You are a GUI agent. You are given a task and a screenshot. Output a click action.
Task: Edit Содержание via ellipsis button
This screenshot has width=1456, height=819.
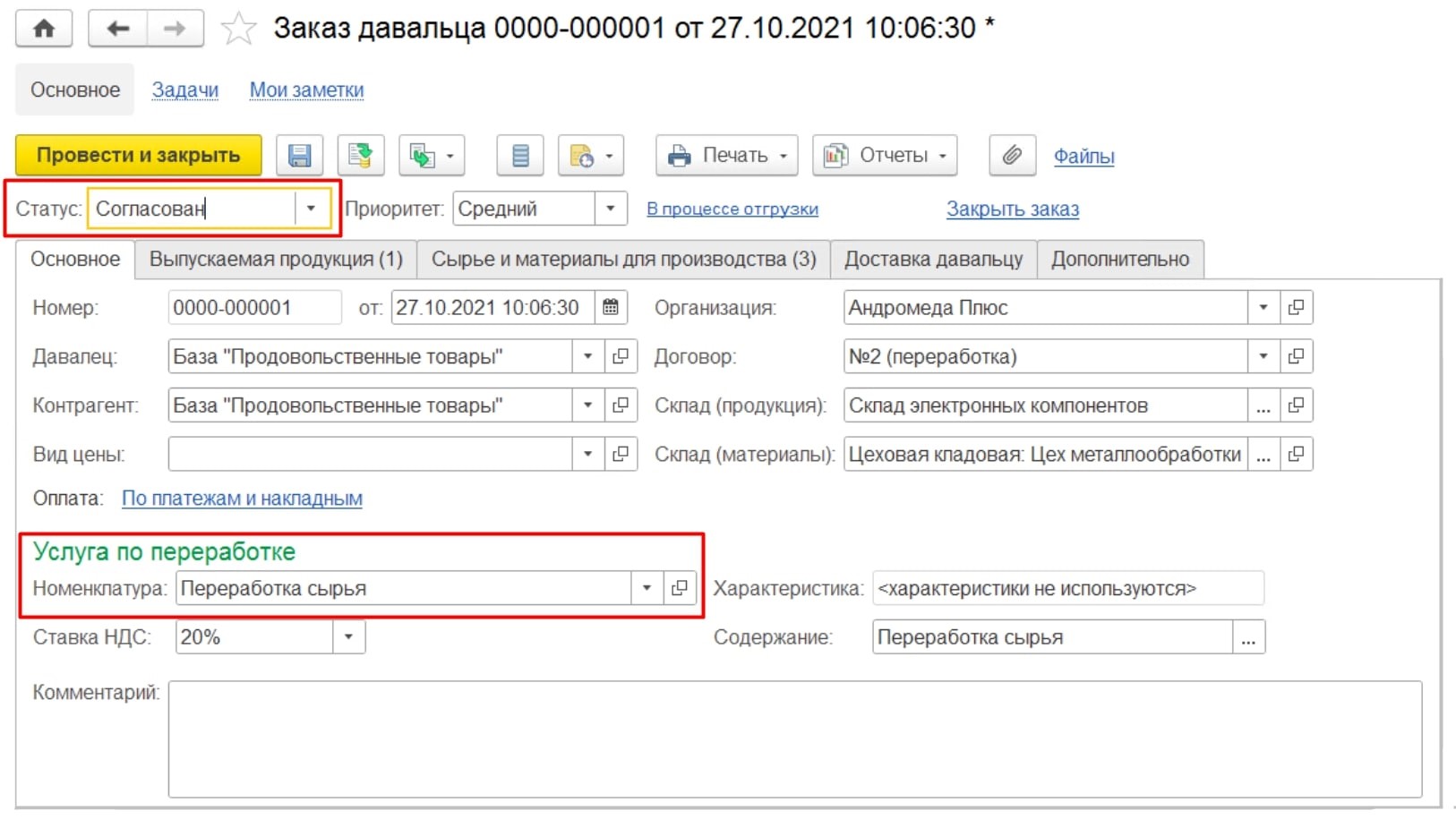click(x=1248, y=637)
